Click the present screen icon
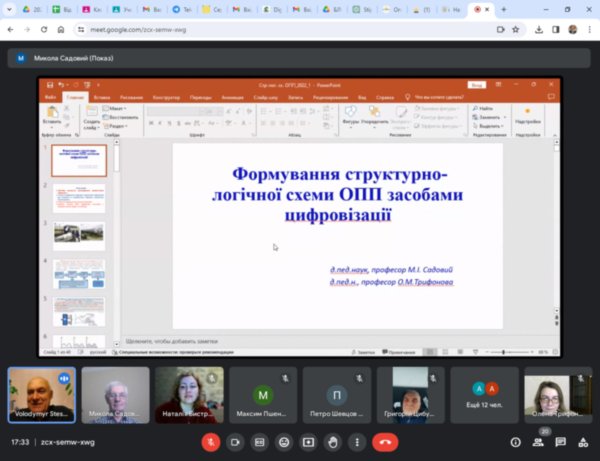600x461 pixels. 308,441
